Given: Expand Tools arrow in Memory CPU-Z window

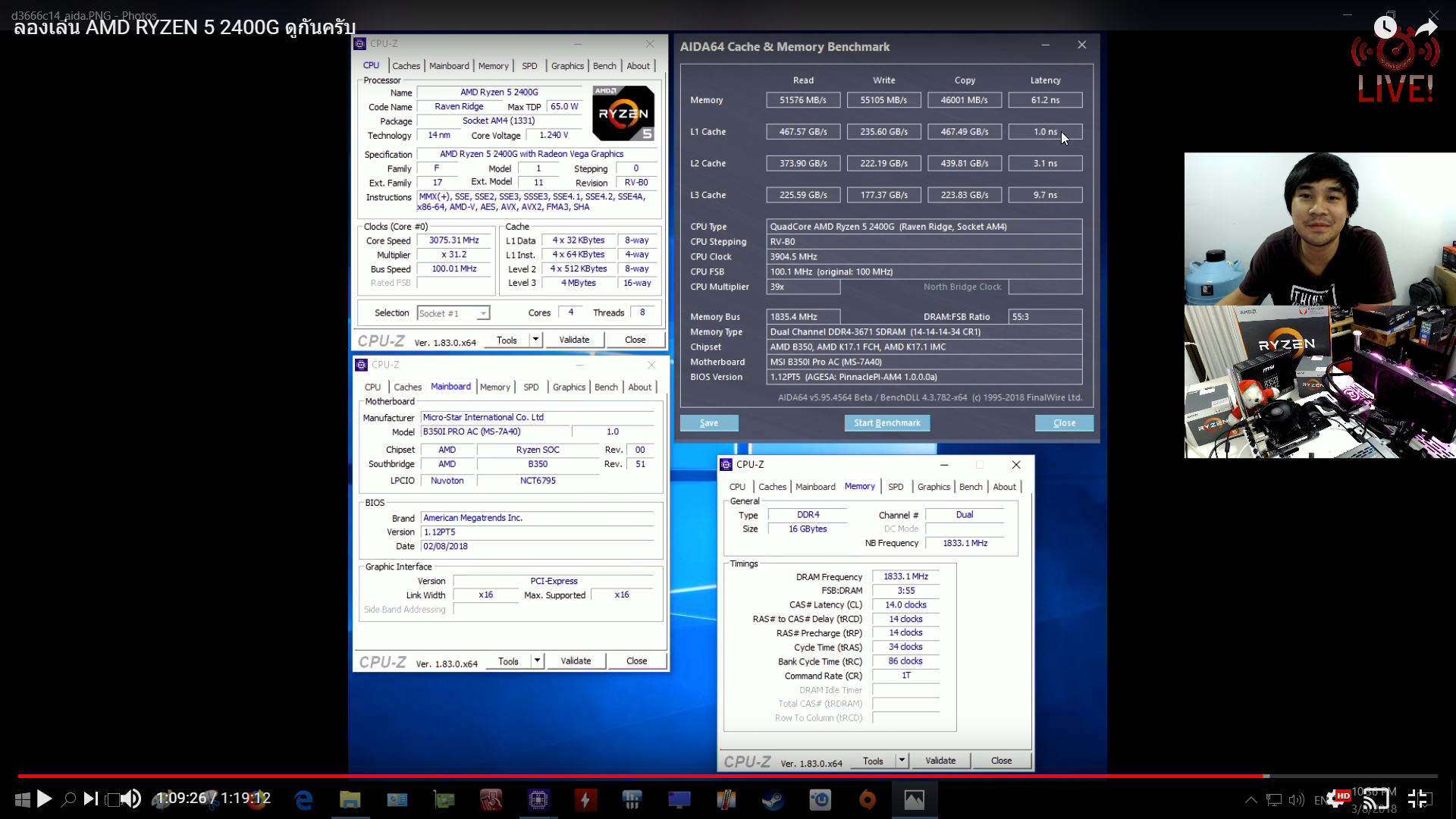Looking at the screenshot, I should point(902,760).
